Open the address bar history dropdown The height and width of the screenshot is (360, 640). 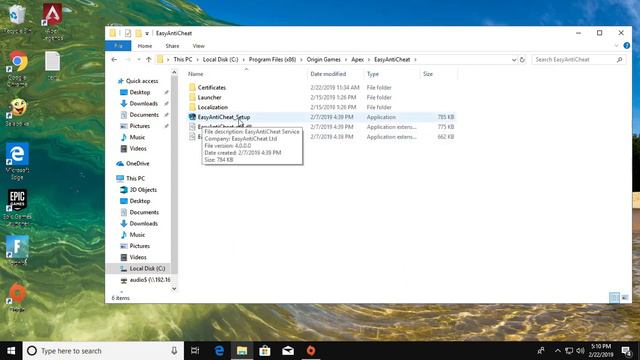(x=514, y=60)
